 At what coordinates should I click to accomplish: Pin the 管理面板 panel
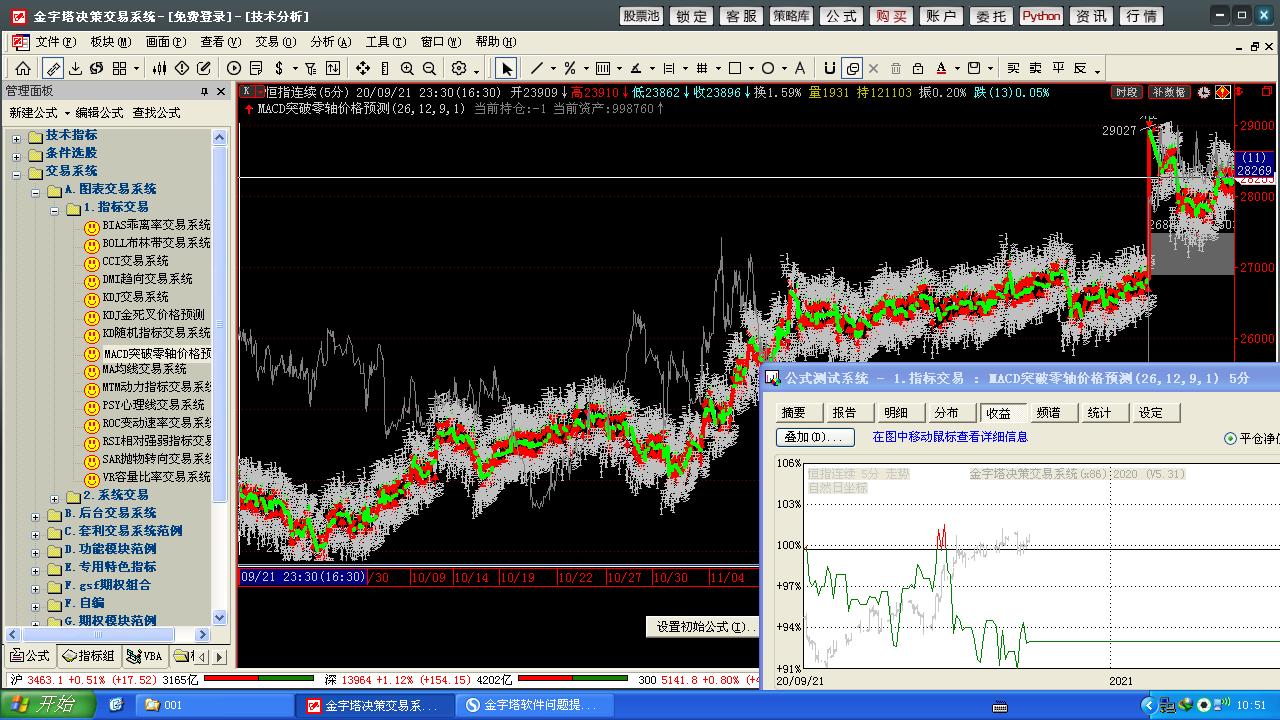tap(204, 91)
